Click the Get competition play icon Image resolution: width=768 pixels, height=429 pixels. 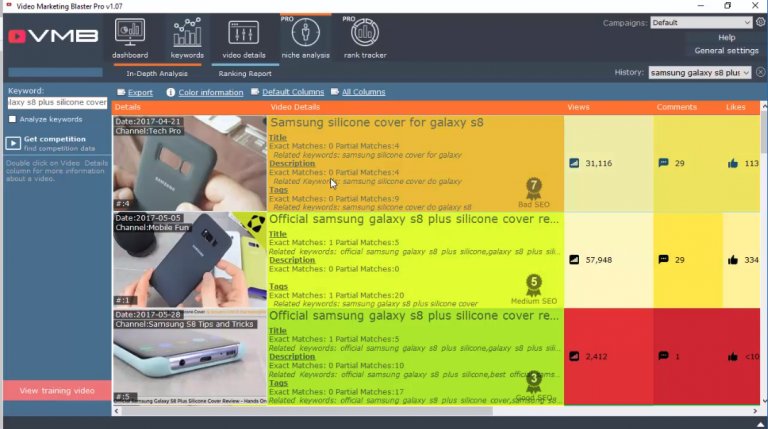coord(13,143)
